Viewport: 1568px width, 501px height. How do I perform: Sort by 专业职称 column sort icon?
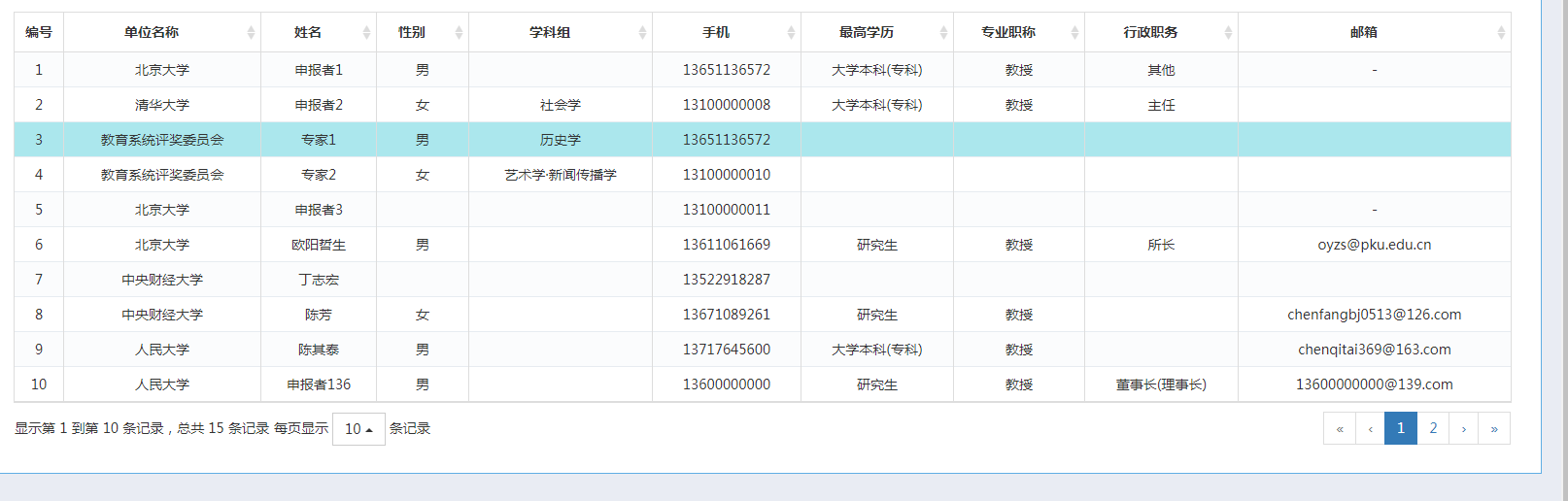pyautogui.click(x=1074, y=33)
